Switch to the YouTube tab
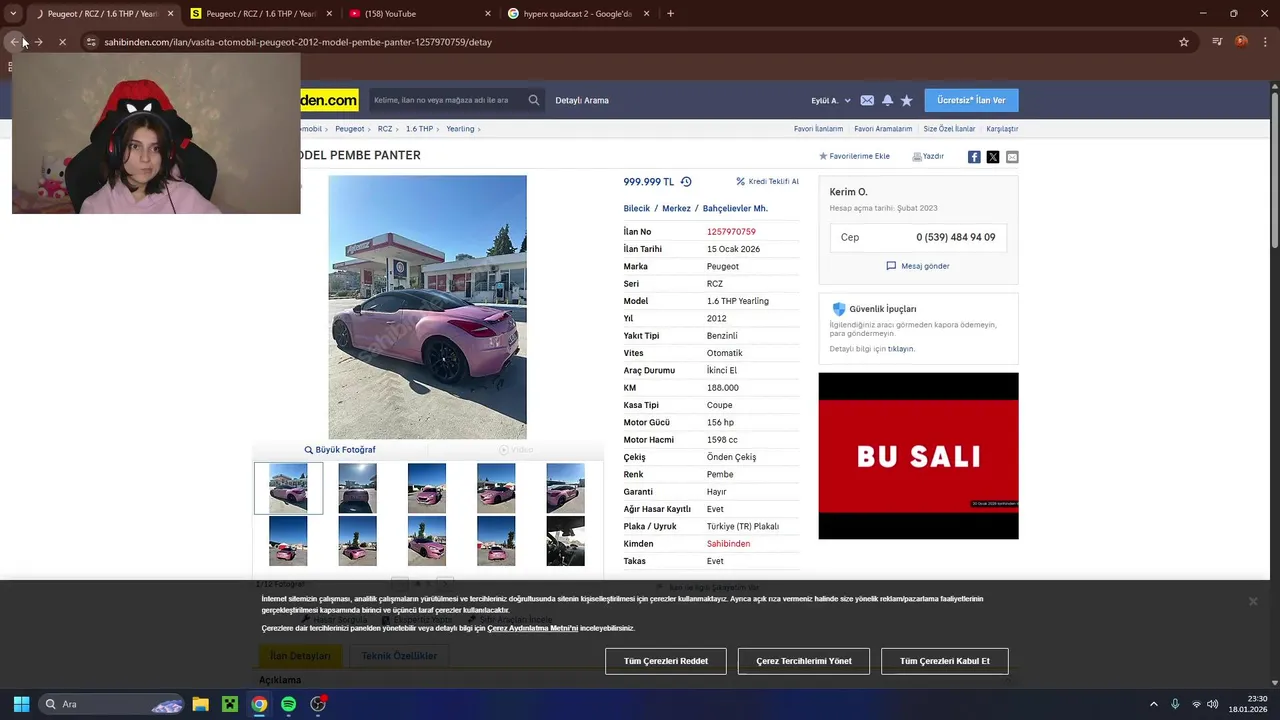The height and width of the screenshot is (720, 1280). (x=420, y=14)
